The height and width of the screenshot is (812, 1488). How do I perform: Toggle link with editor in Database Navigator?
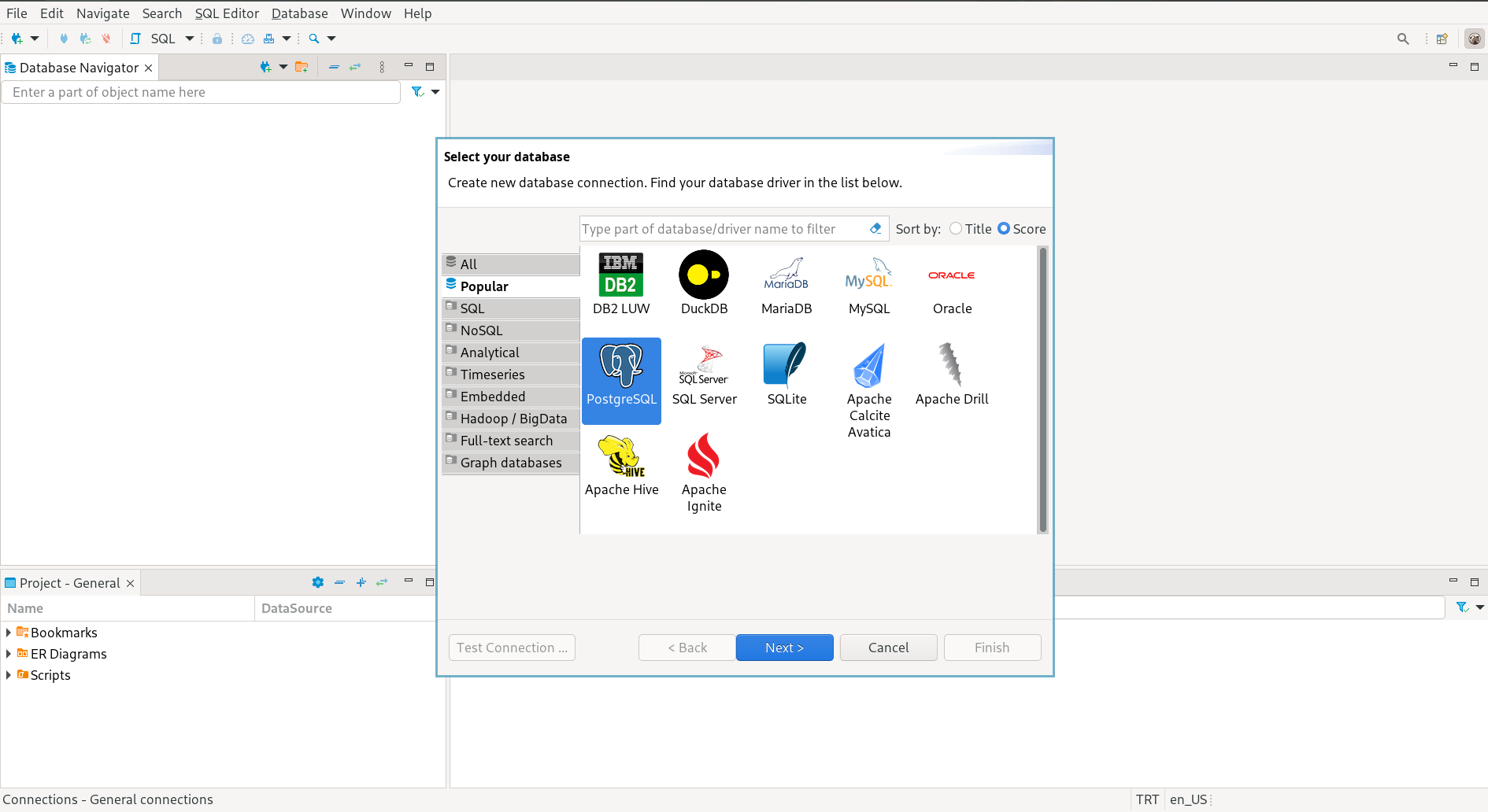click(355, 67)
